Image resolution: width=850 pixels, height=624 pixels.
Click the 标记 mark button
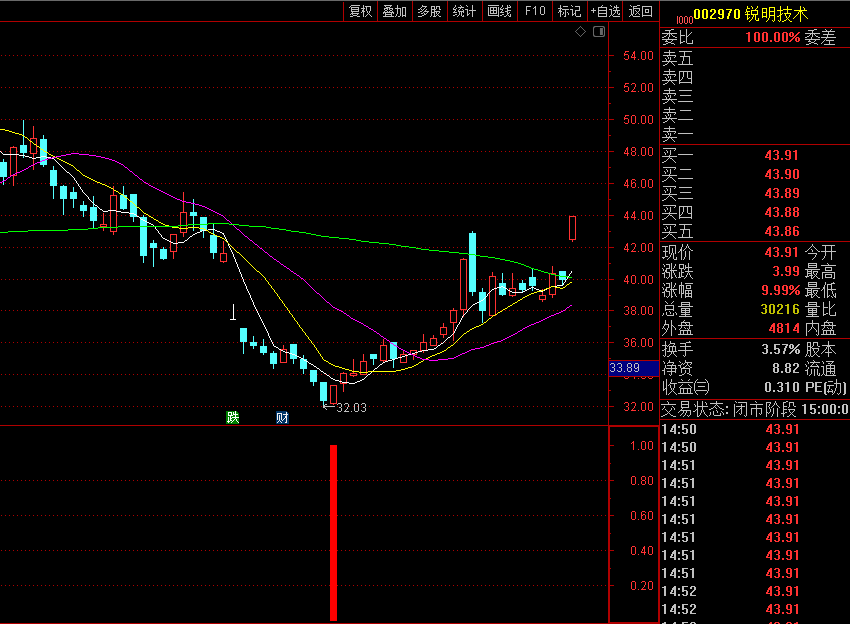coord(569,11)
